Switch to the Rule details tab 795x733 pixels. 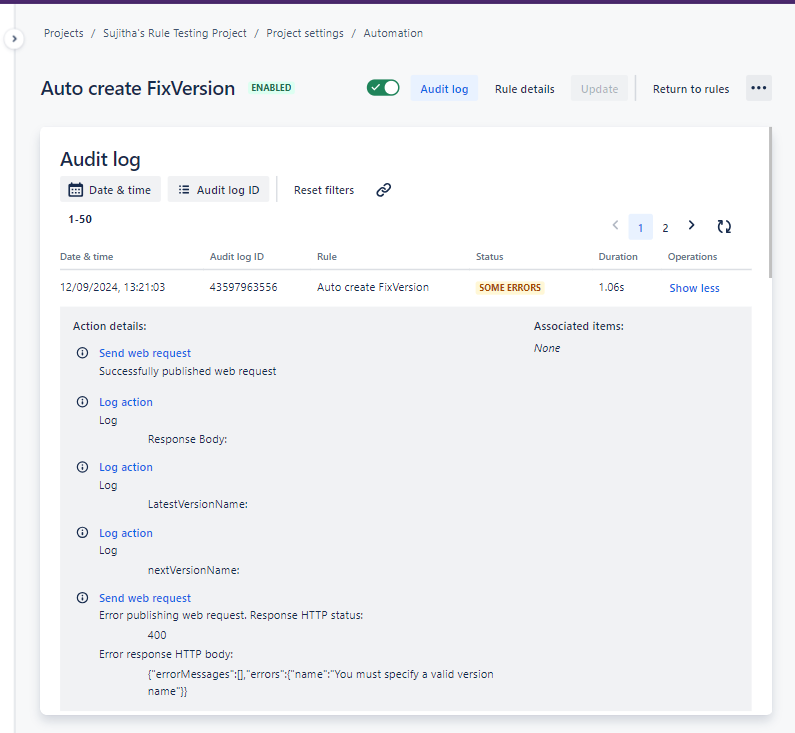524,89
